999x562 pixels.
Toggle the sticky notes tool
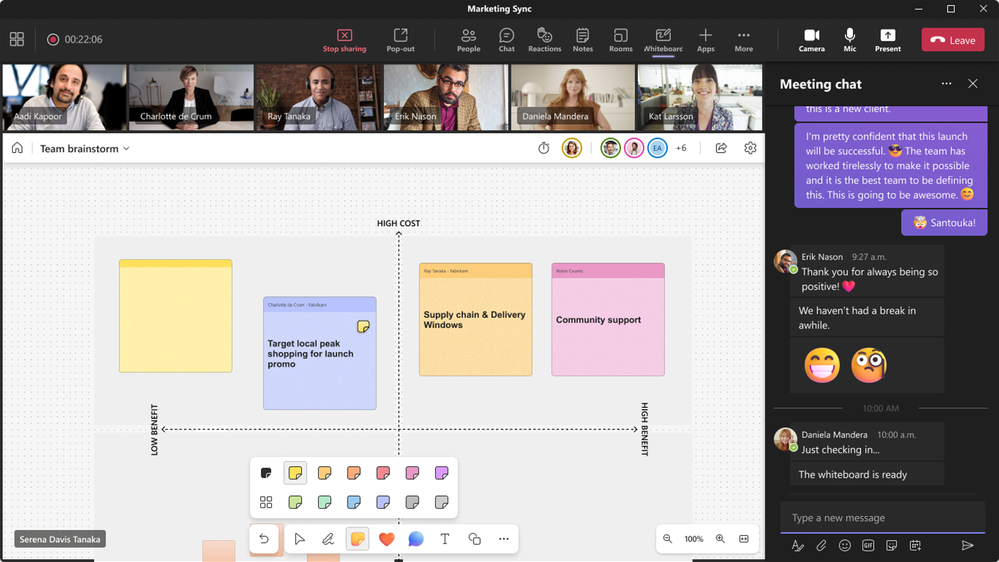click(357, 539)
